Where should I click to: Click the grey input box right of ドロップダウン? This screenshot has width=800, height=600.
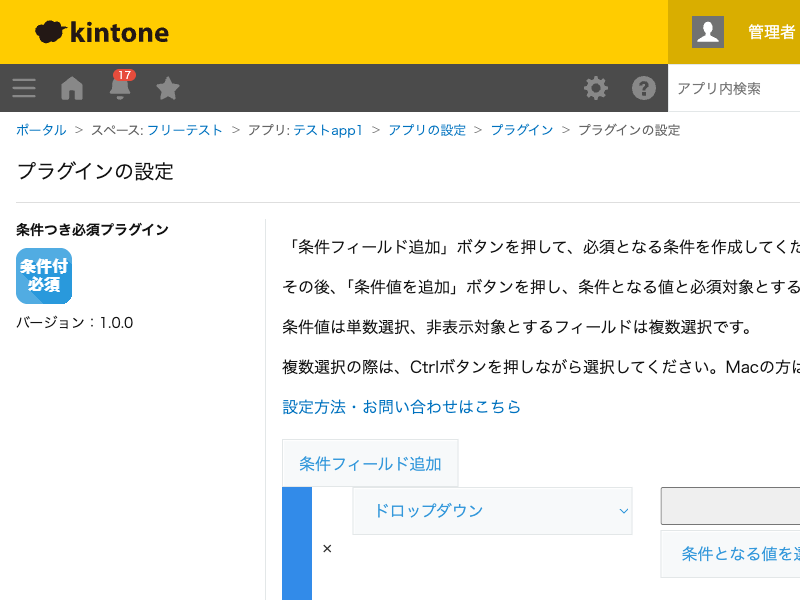click(731, 506)
